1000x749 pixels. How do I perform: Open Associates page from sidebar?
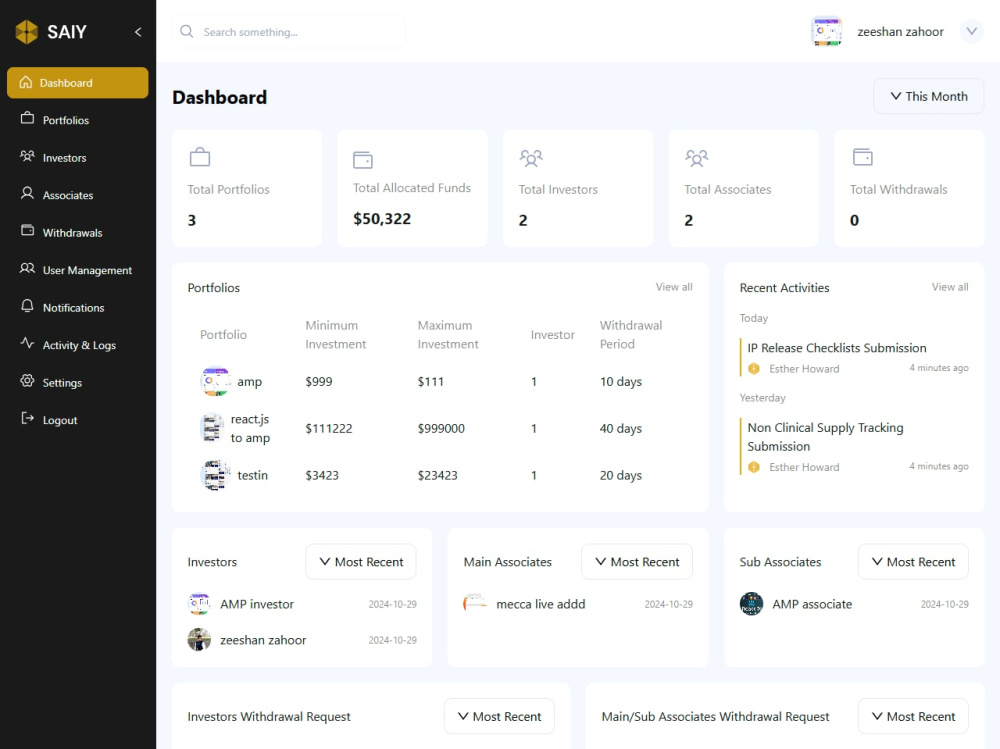pyautogui.click(x=78, y=195)
